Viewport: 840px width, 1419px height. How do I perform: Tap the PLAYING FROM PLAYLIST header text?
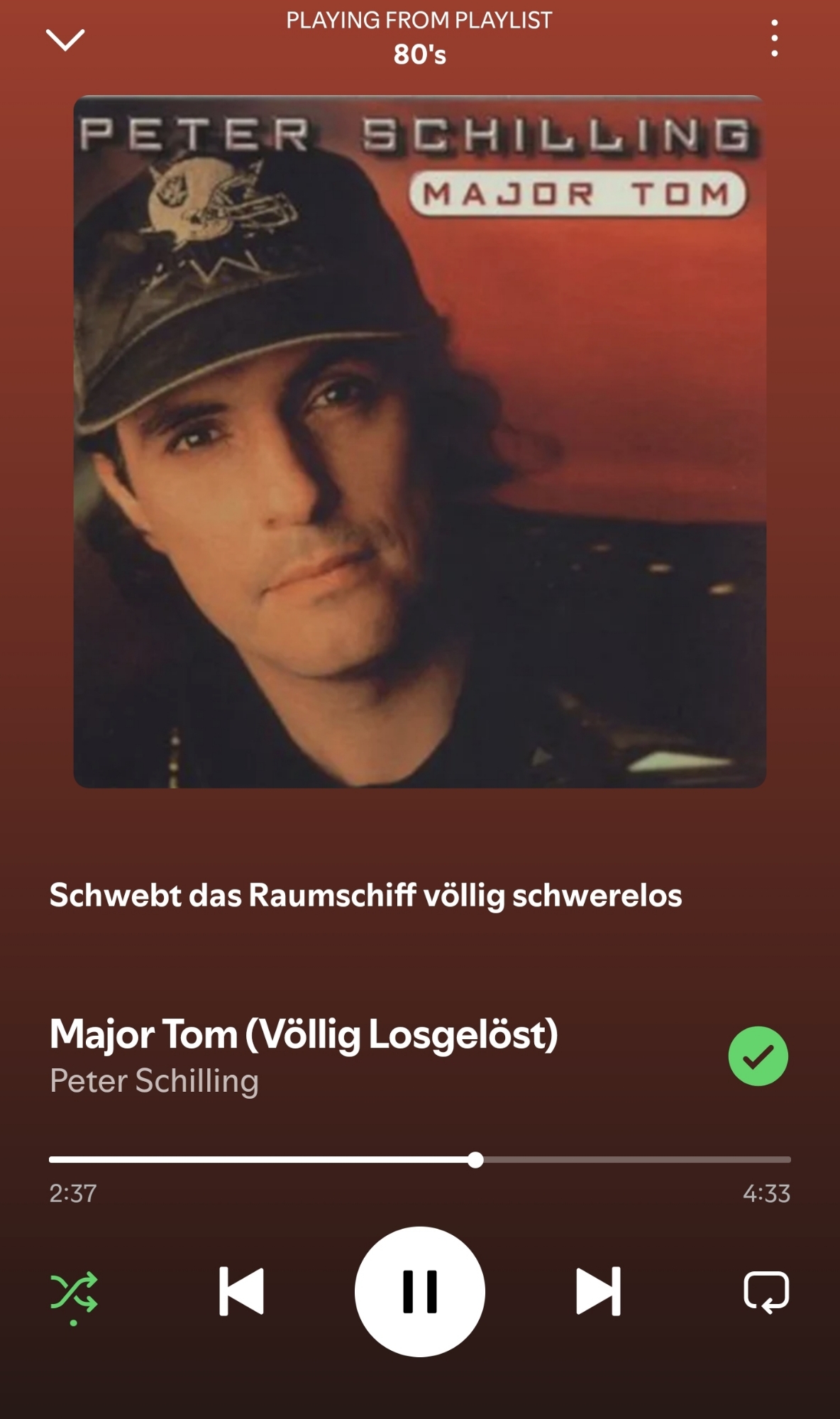coord(419,21)
